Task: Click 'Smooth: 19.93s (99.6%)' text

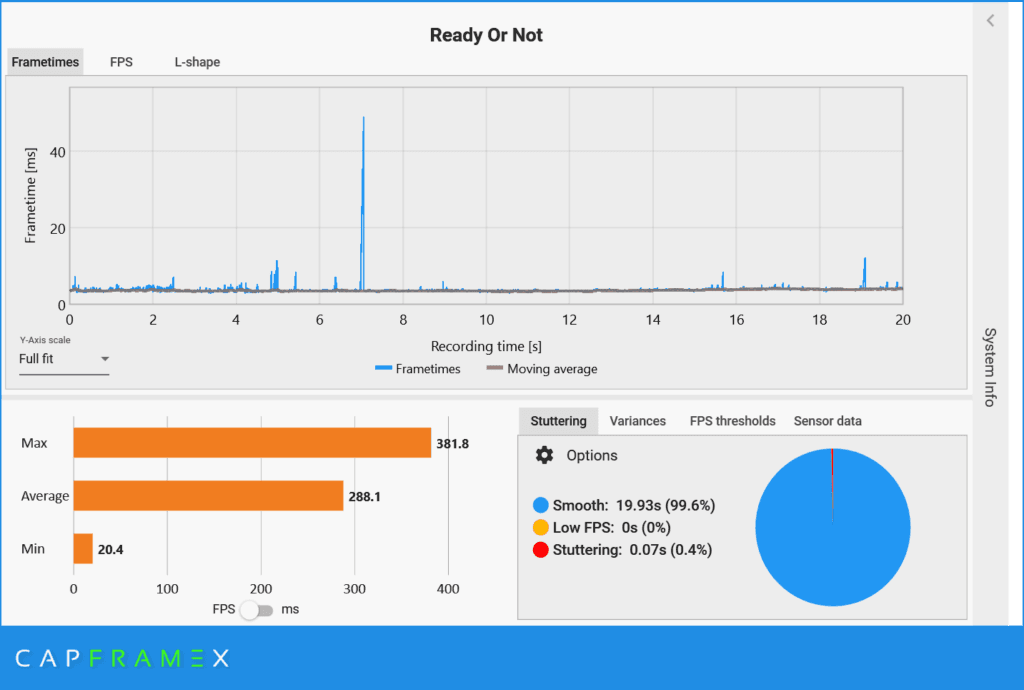Action: coord(634,505)
